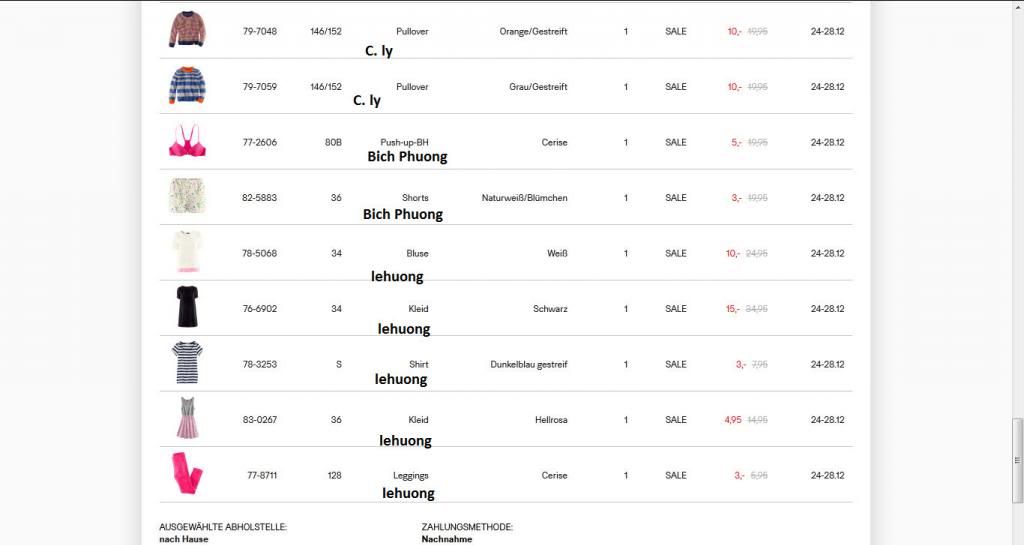Open the white blouse thumbnail
The width and height of the screenshot is (1024, 545).
click(187, 252)
